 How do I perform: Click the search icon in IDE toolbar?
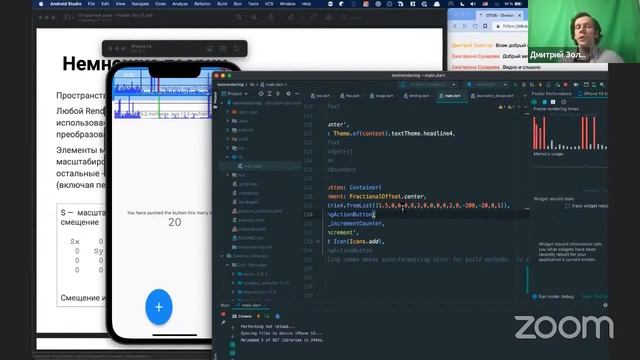[602, 84]
